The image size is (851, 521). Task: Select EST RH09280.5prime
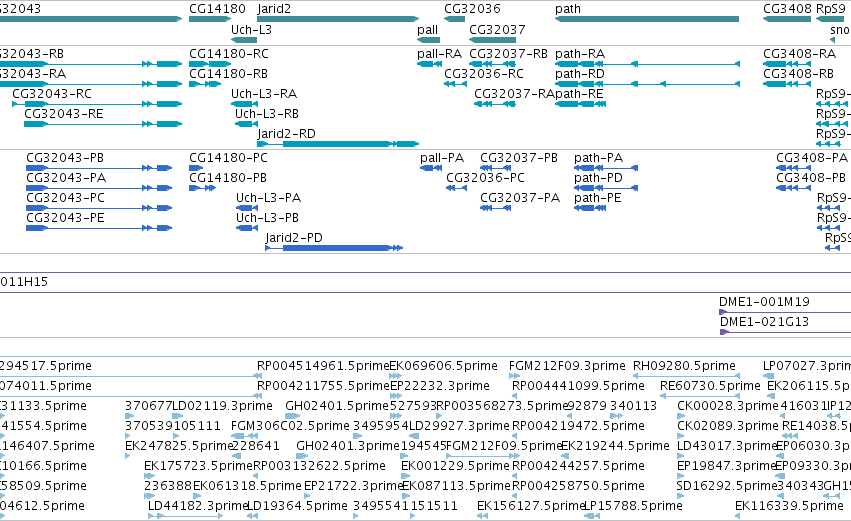pyautogui.click(x=684, y=366)
